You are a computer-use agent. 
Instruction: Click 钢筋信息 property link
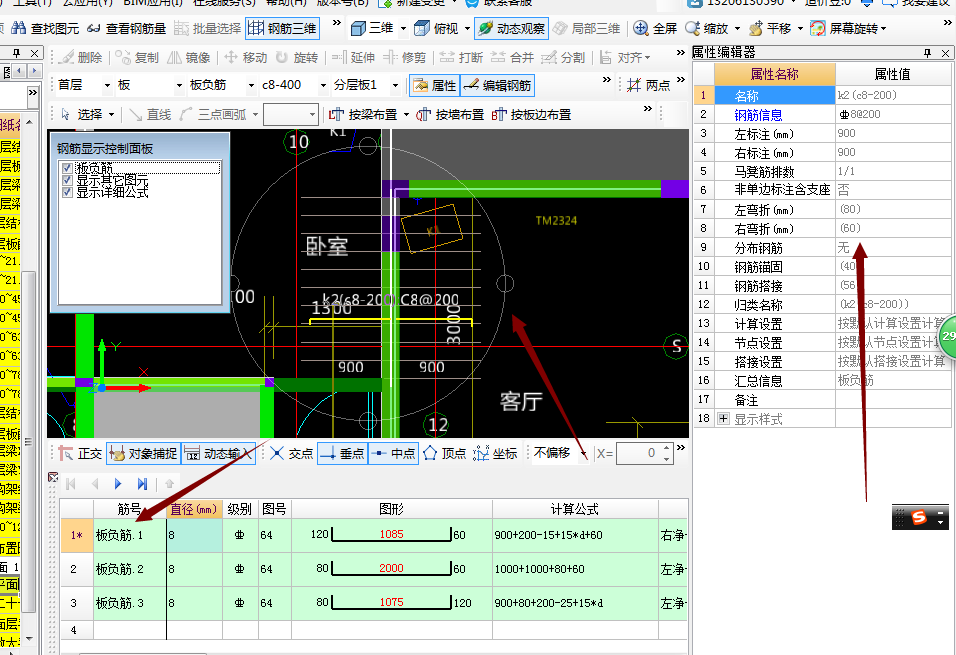tap(758, 115)
